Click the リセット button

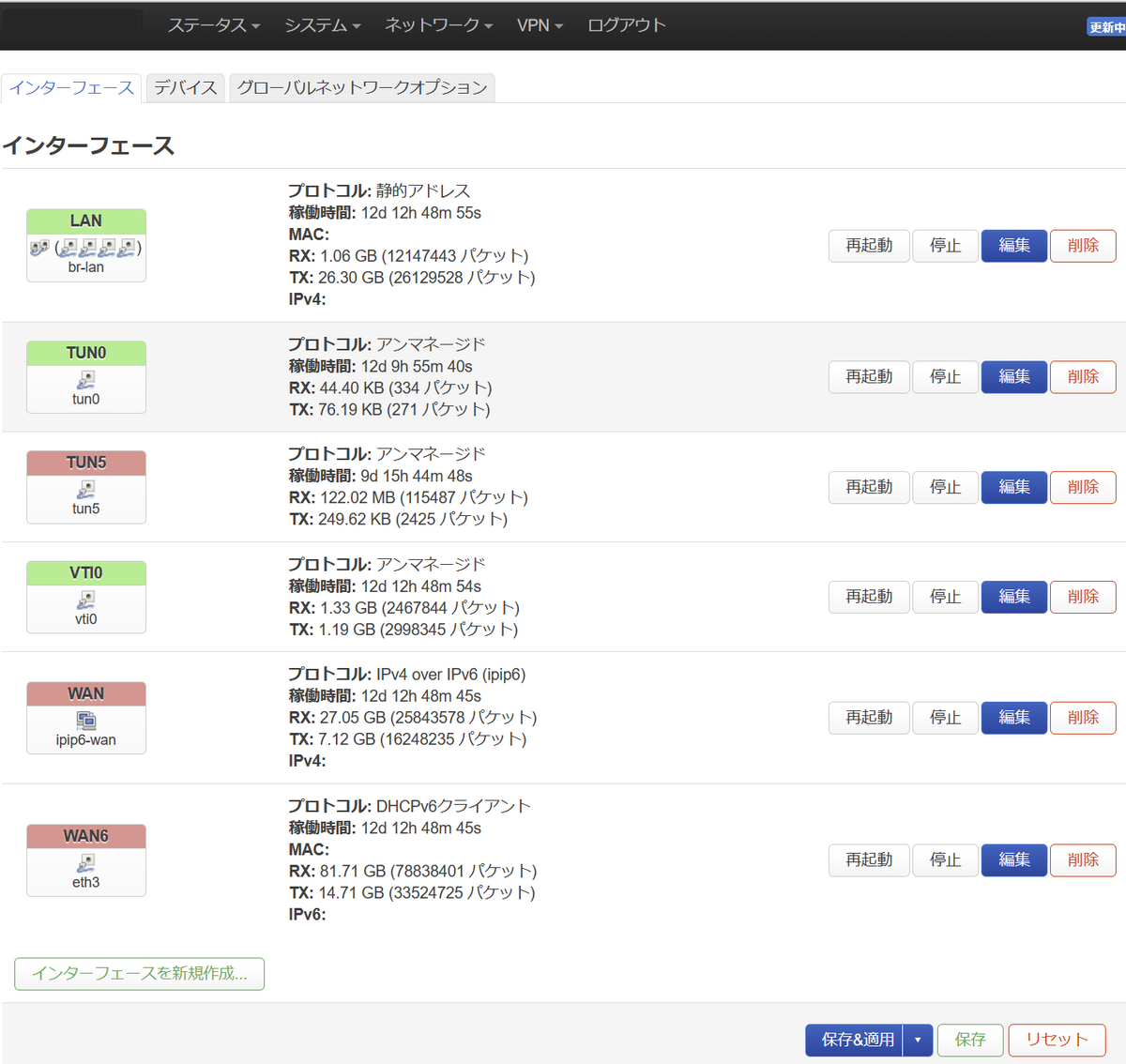coord(1057,1040)
